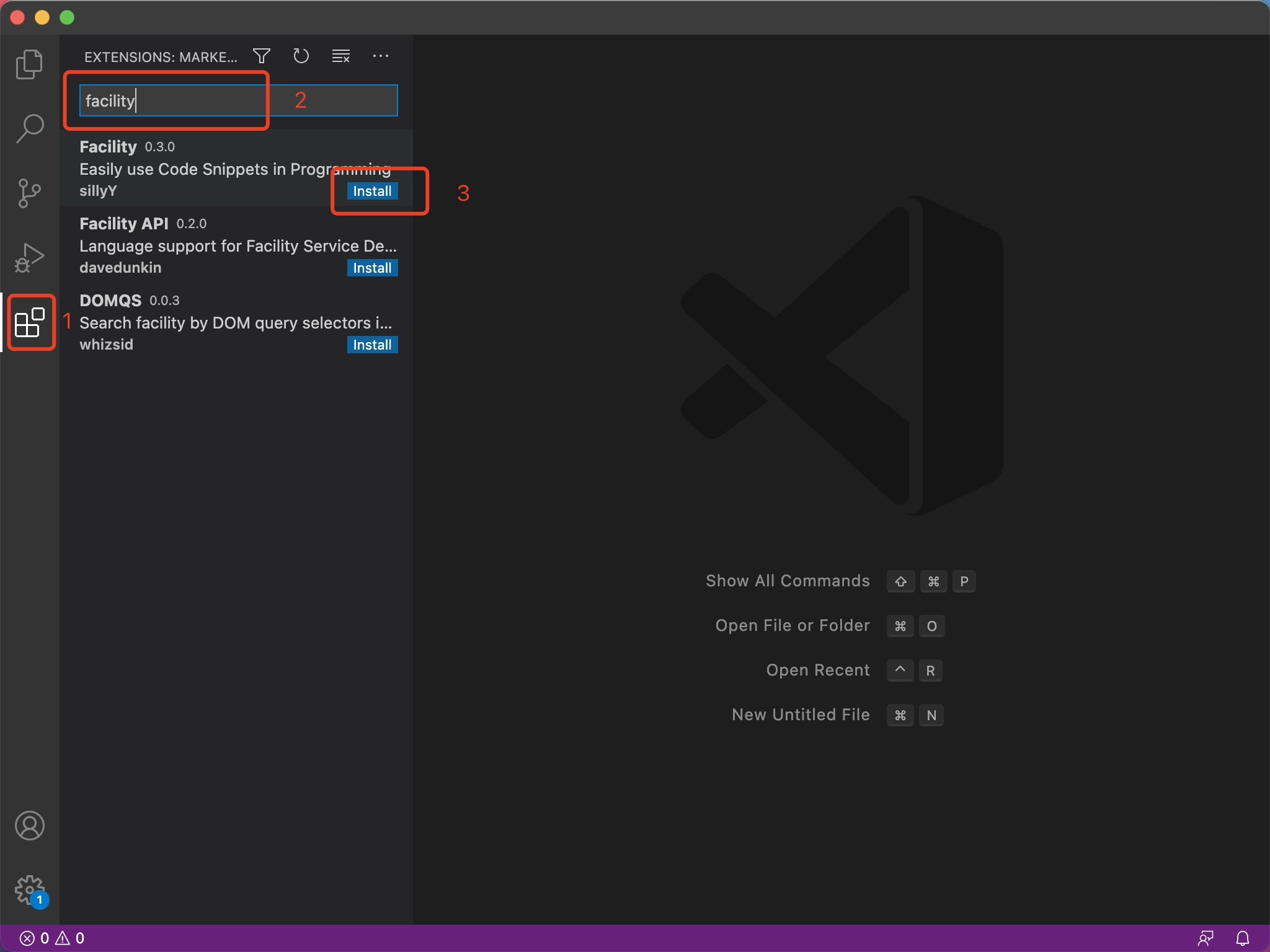Open Views and More Actions ellipsis
The height and width of the screenshot is (952, 1270).
tap(380, 56)
